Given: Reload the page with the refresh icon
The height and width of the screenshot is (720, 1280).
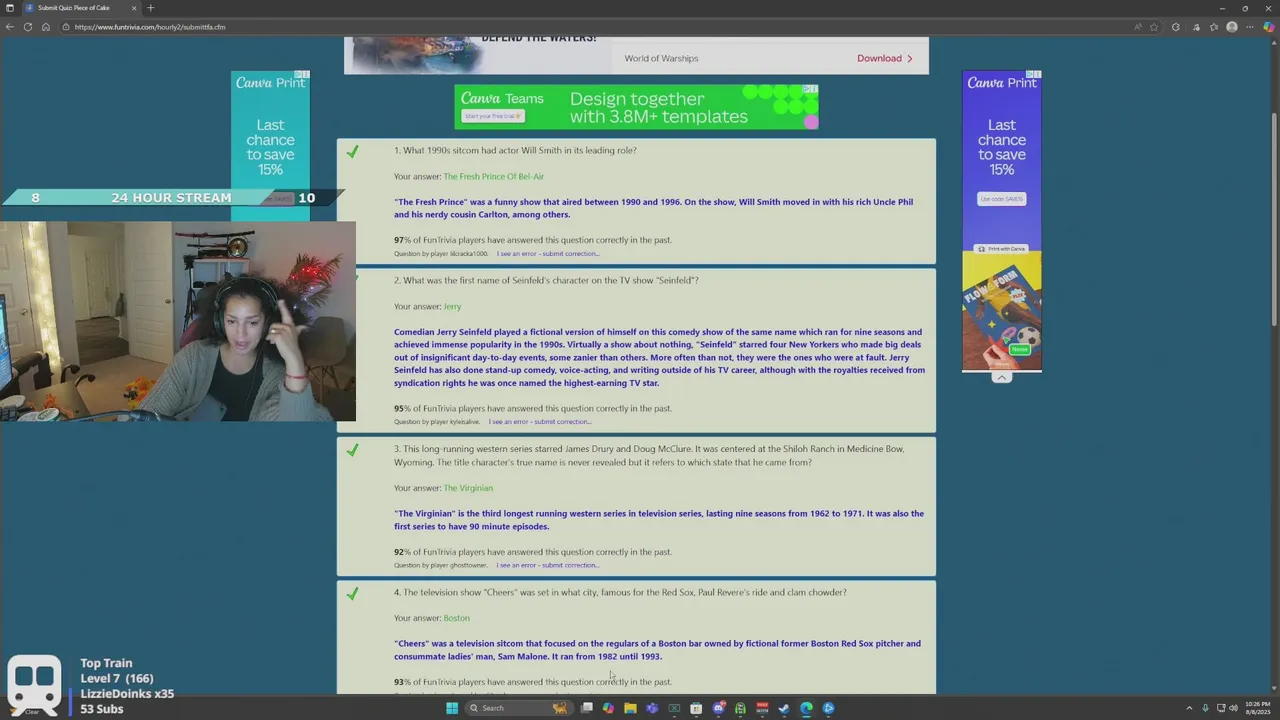Looking at the screenshot, I should coord(28,27).
